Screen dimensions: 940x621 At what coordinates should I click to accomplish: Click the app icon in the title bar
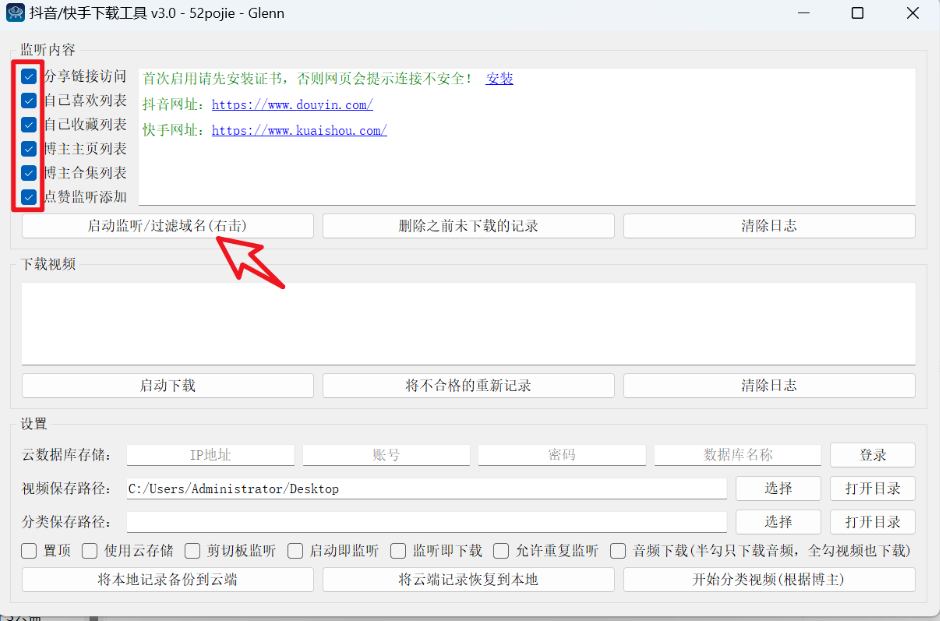click(15, 13)
